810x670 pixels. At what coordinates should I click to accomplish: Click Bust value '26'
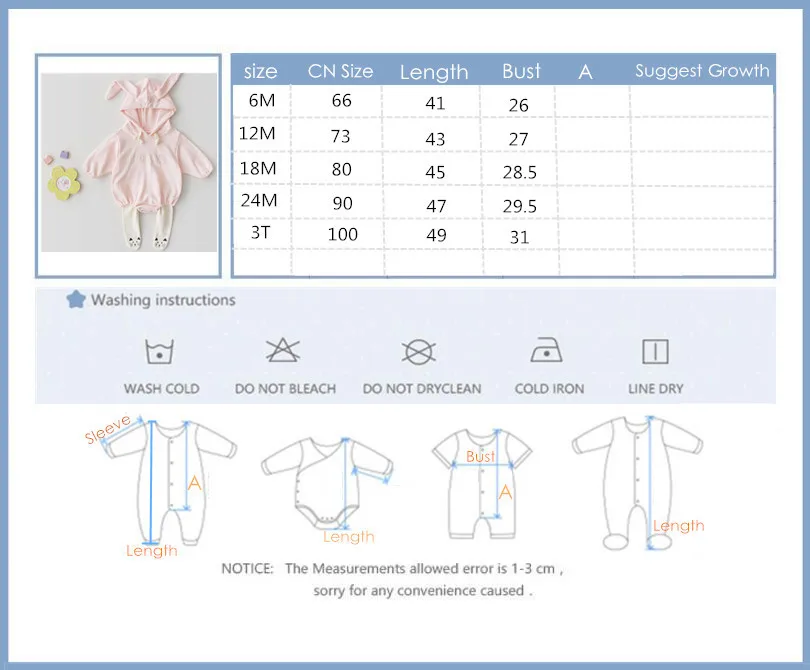tap(518, 105)
